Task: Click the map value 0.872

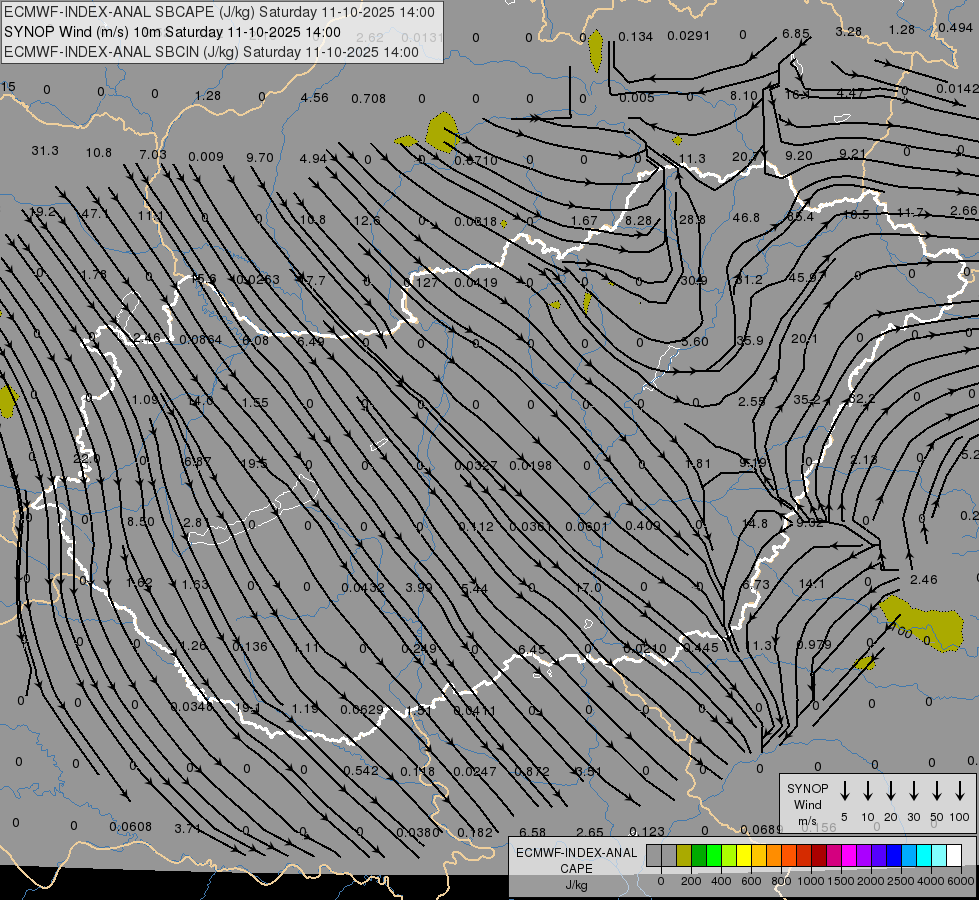Action: (531, 771)
